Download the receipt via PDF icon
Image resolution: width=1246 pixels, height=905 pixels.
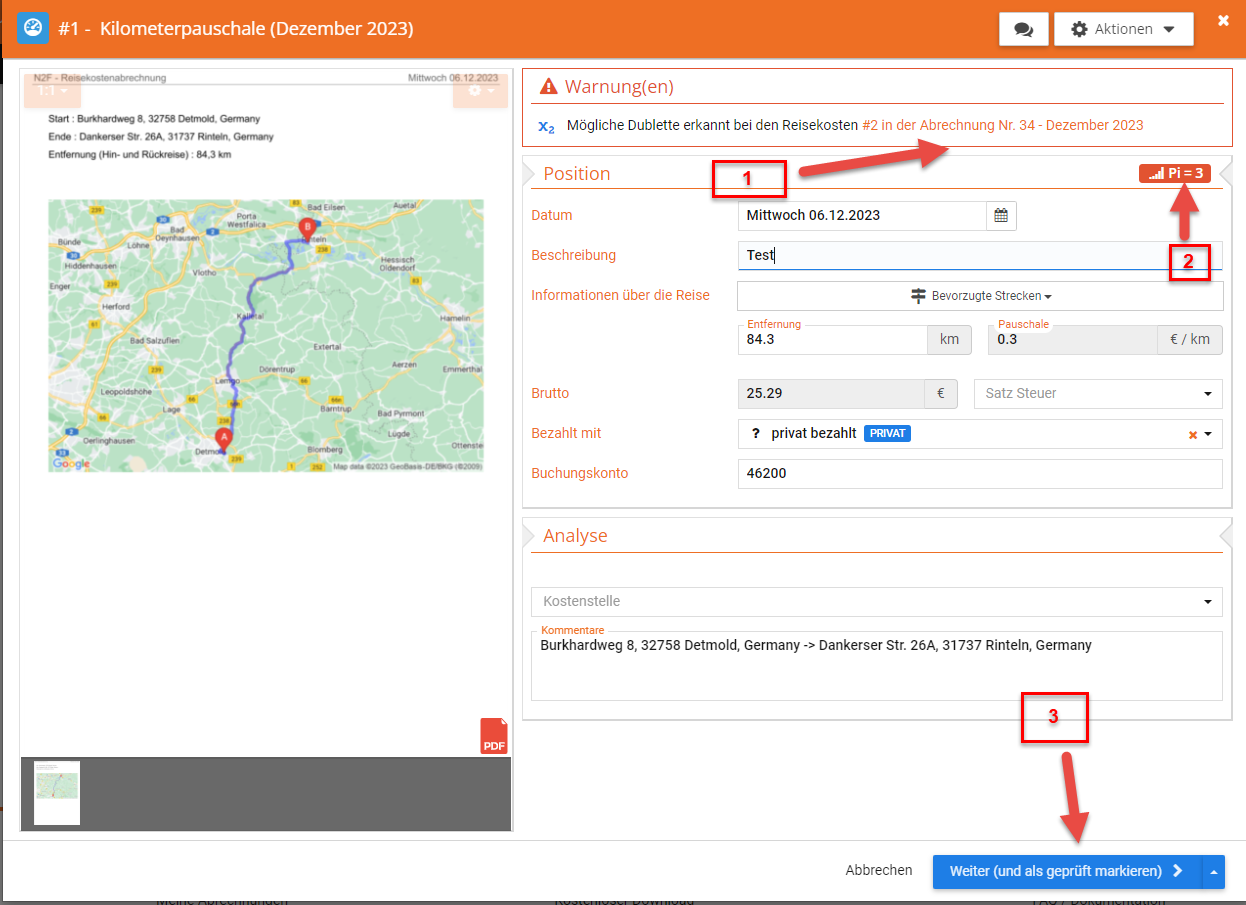494,735
